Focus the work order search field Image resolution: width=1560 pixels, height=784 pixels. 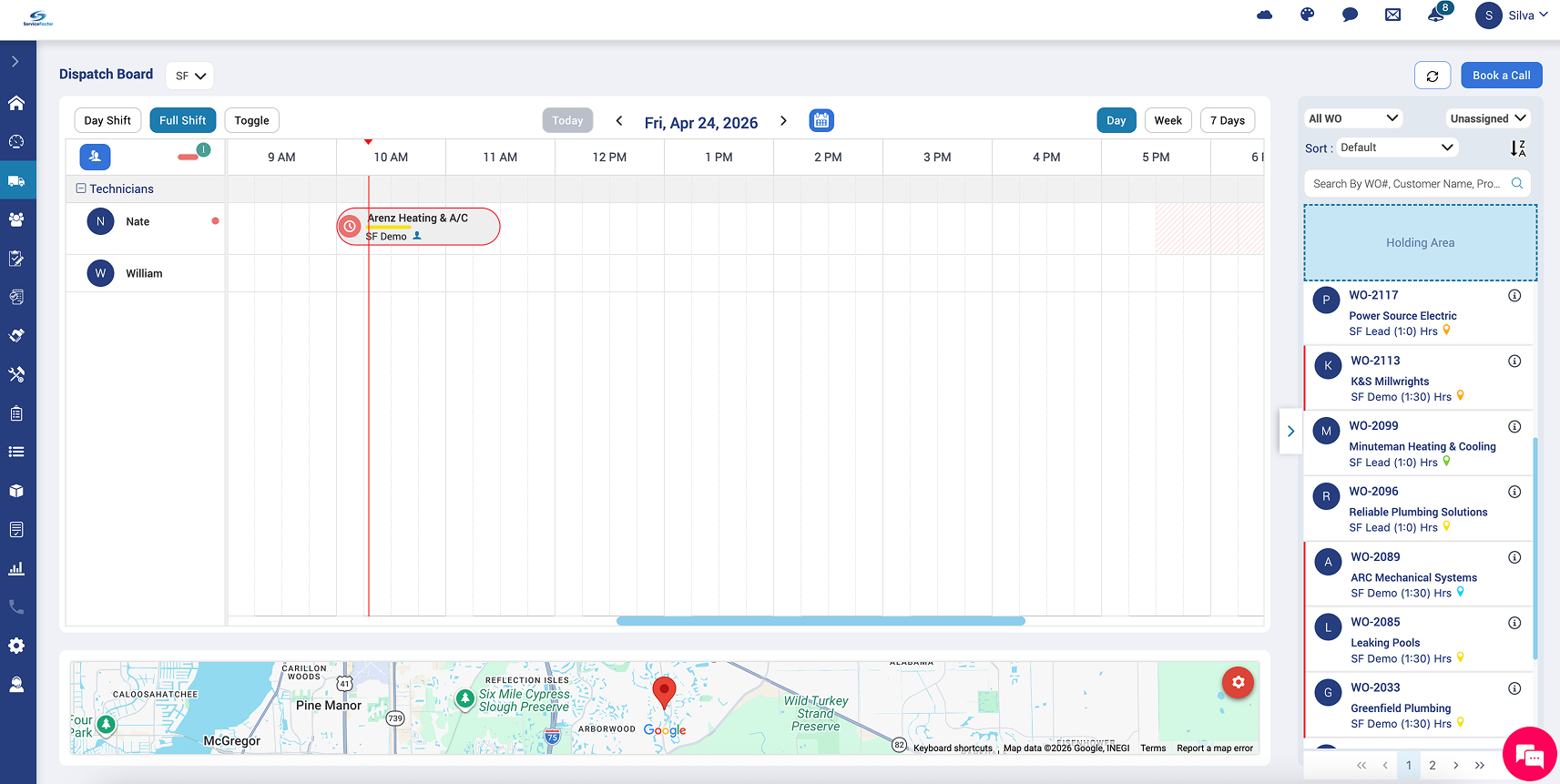click(1417, 184)
